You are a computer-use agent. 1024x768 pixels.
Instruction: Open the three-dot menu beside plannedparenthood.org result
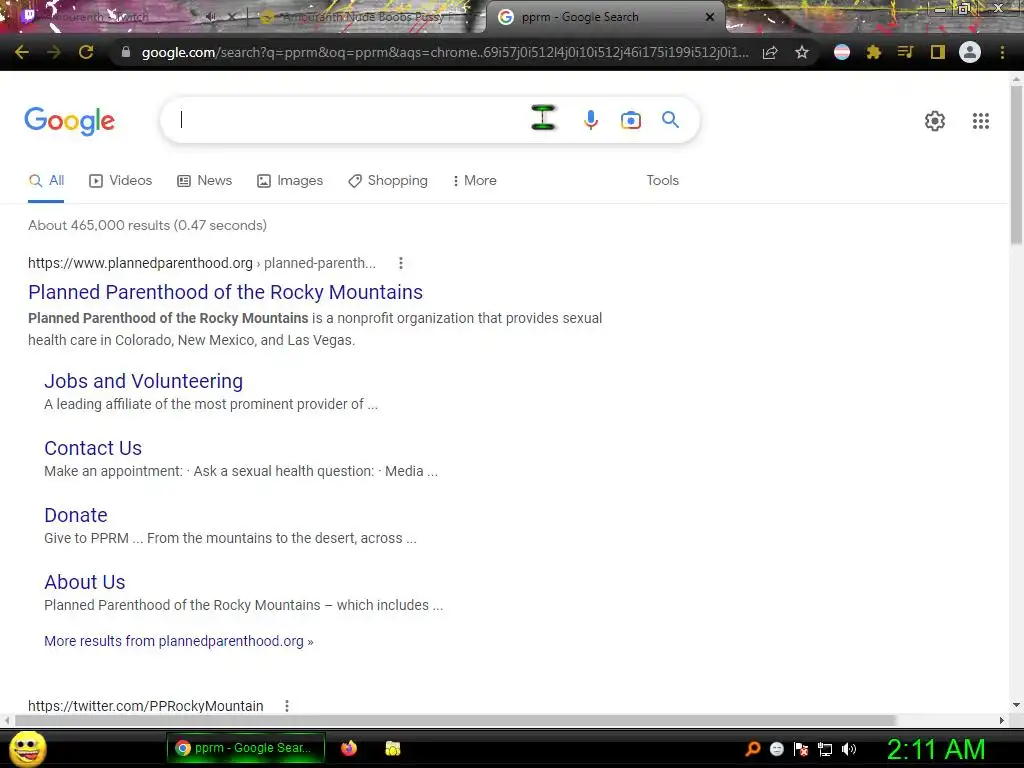tap(401, 263)
